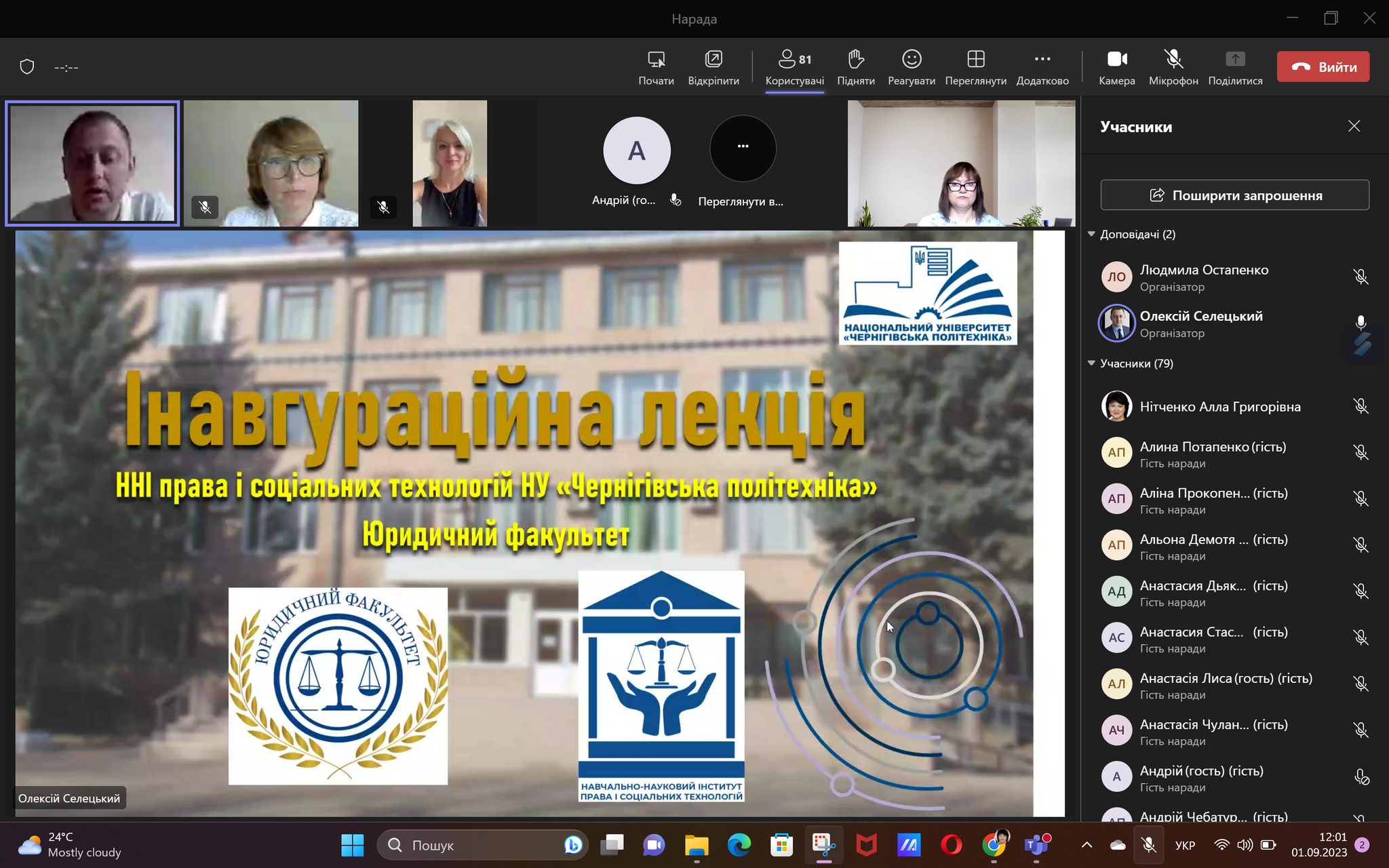Raise hand with the Підняти button
The width and height of the screenshot is (1389, 868).
(x=855, y=67)
